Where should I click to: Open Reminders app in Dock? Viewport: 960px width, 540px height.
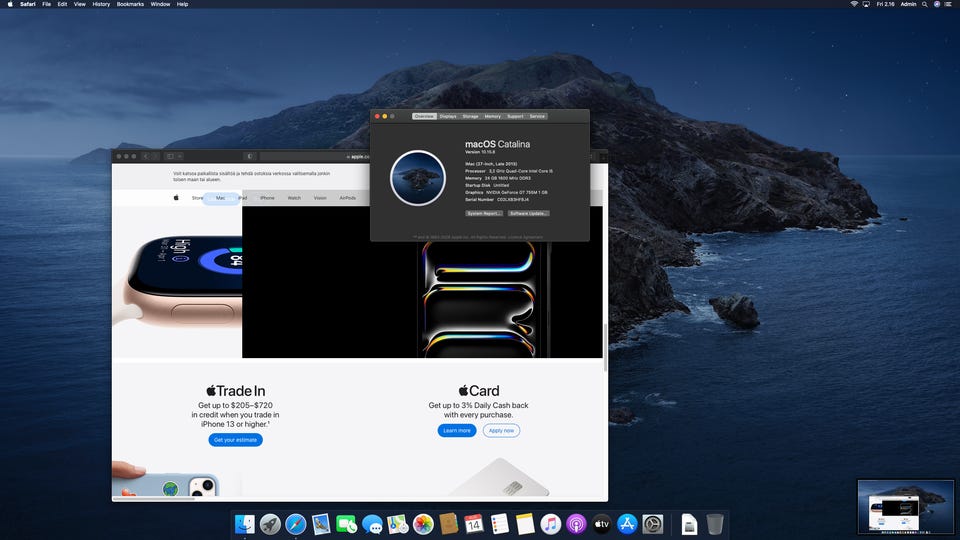coord(500,524)
